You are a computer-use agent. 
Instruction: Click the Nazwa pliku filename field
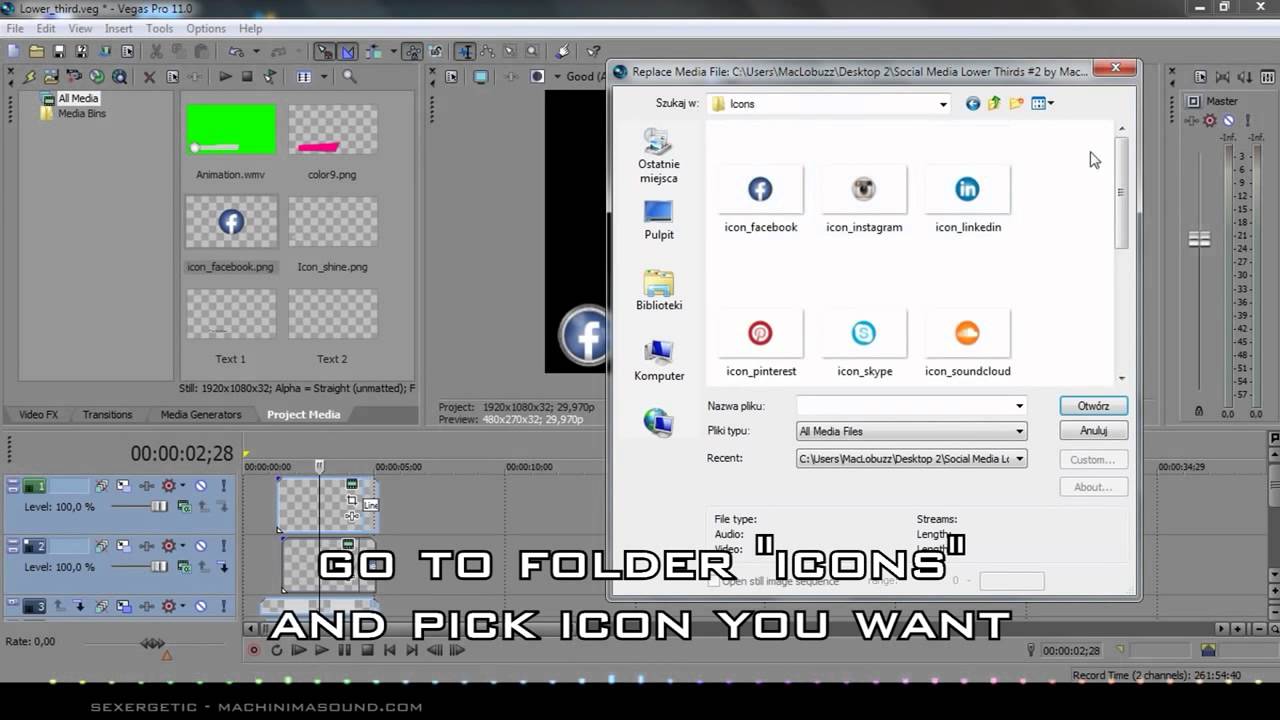click(911, 405)
